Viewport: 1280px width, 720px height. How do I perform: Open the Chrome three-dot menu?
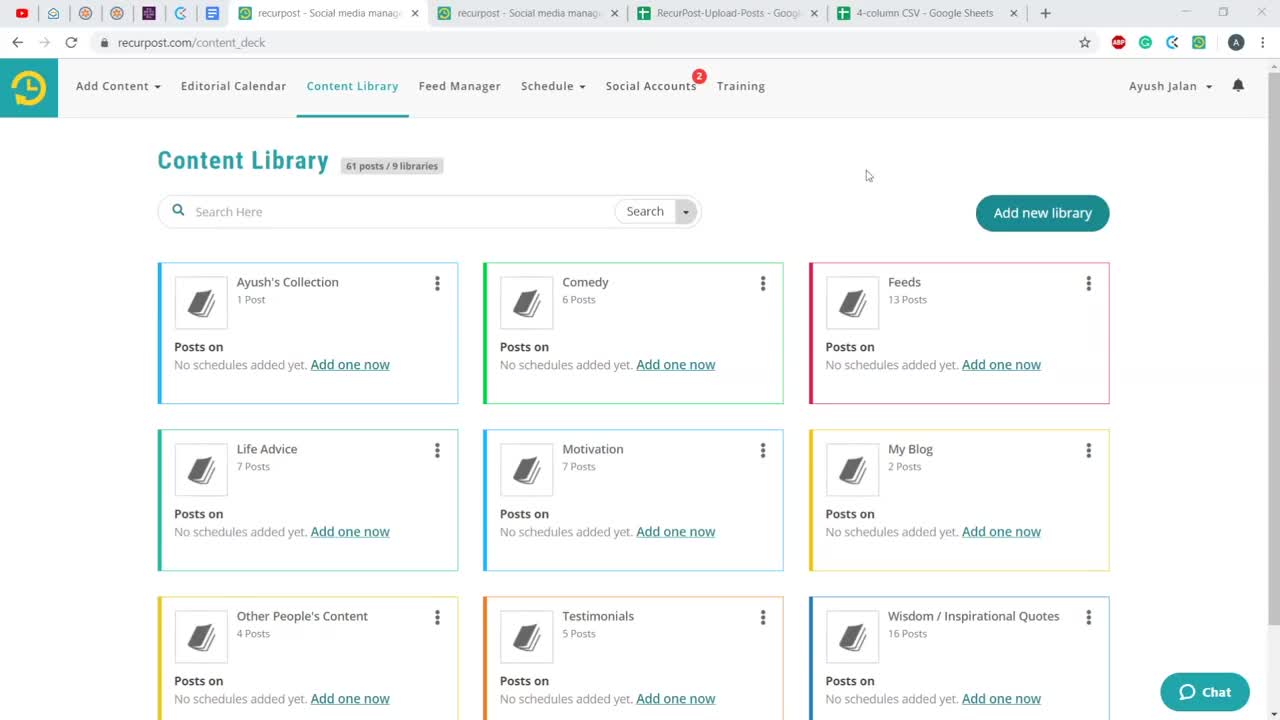1264,42
